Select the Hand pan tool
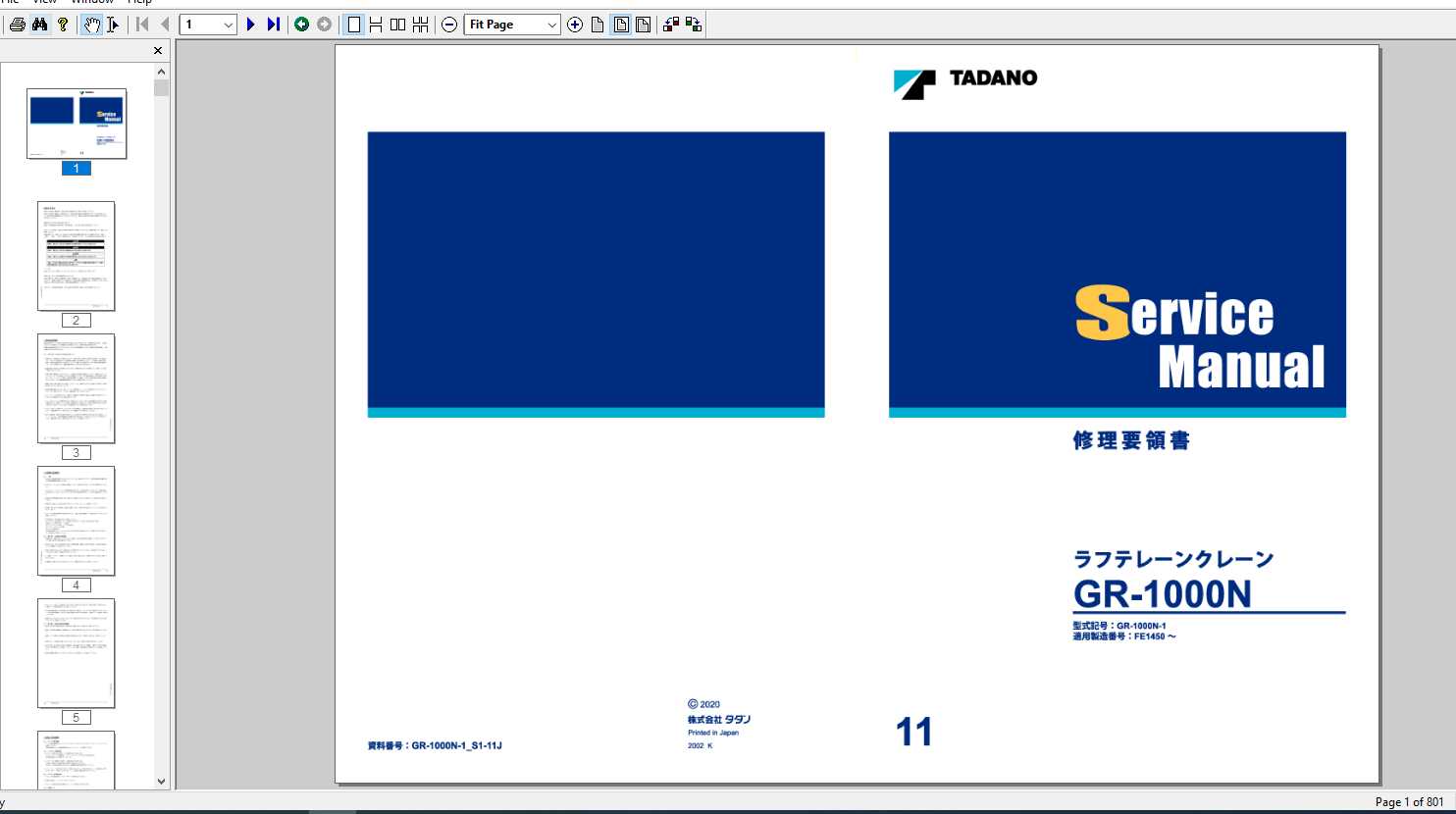Image resolution: width=1456 pixels, height=814 pixels. [x=91, y=25]
